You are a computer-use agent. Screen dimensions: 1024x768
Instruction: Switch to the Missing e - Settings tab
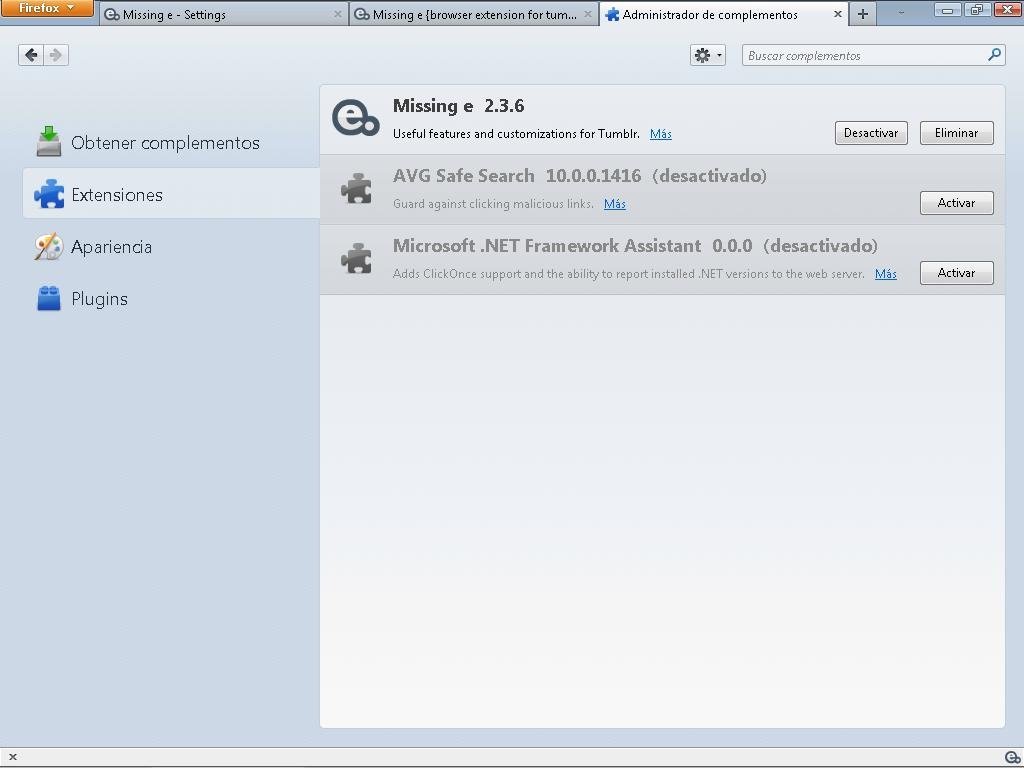(223, 14)
